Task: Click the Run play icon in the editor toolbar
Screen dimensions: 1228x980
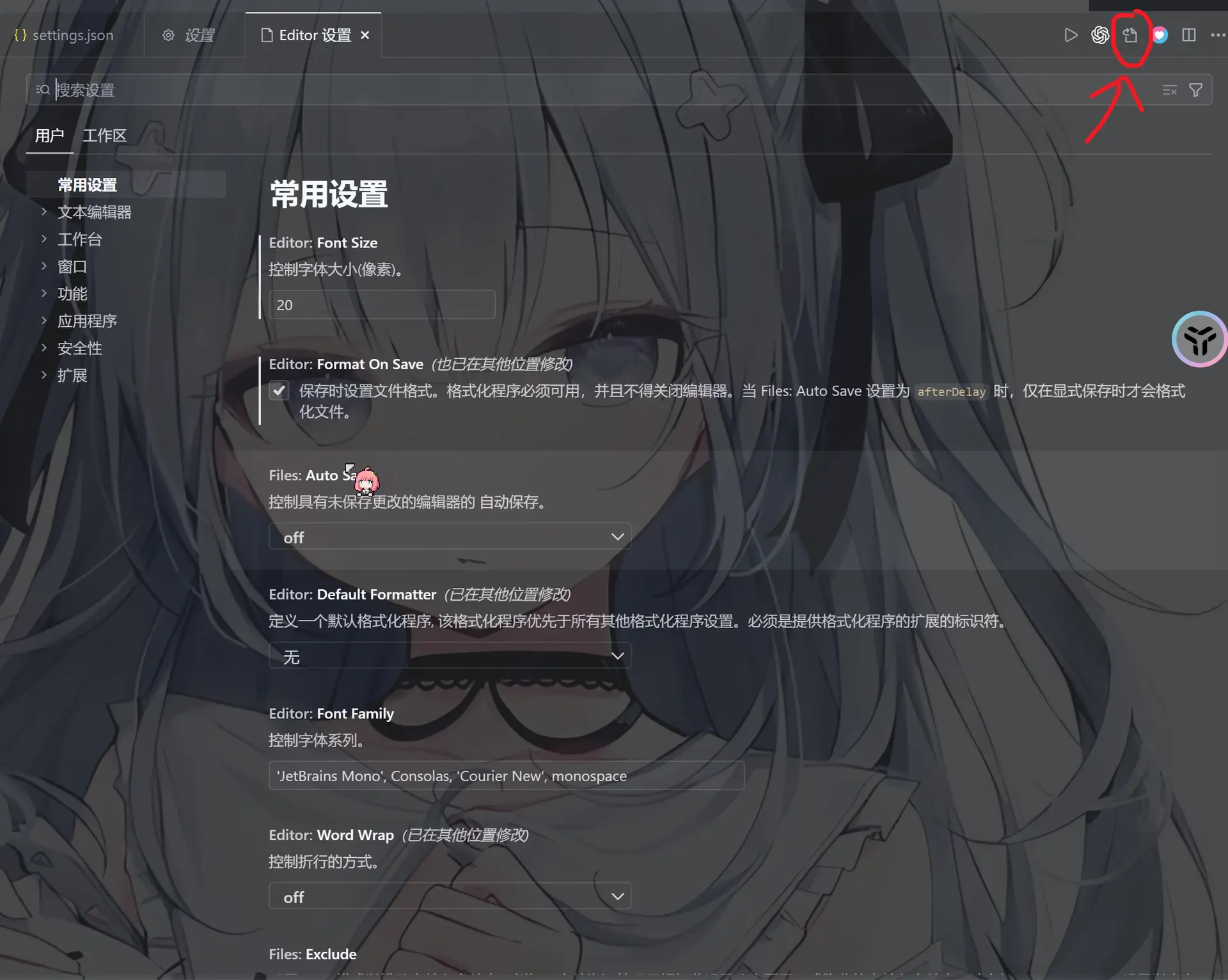Action: point(1071,35)
